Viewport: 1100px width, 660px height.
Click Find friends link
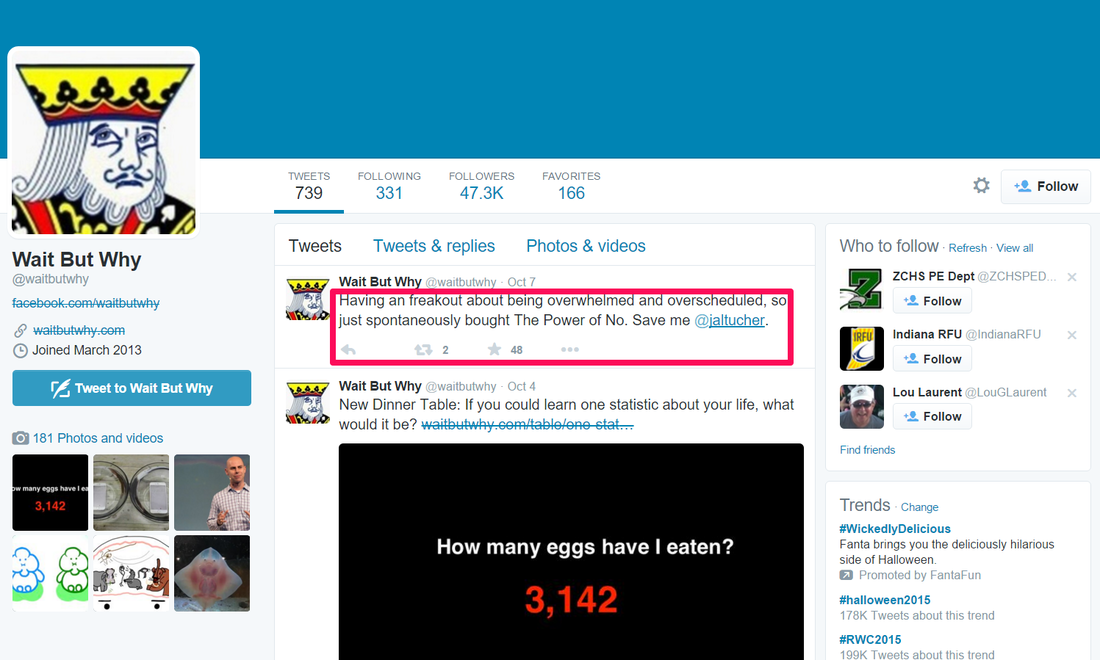[867, 450]
